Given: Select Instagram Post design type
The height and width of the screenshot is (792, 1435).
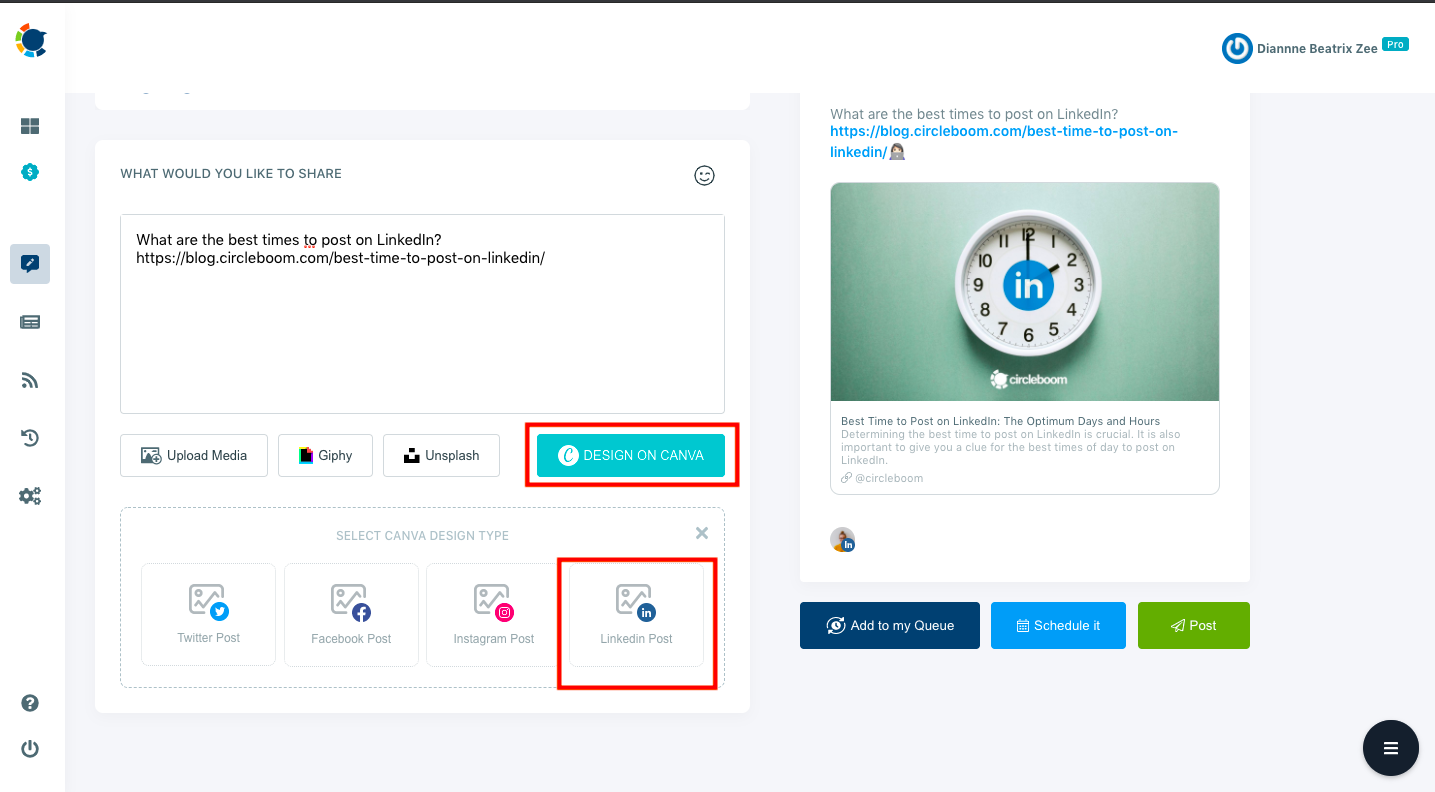Looking at the screenshot, I should click(x=493, y=614).
